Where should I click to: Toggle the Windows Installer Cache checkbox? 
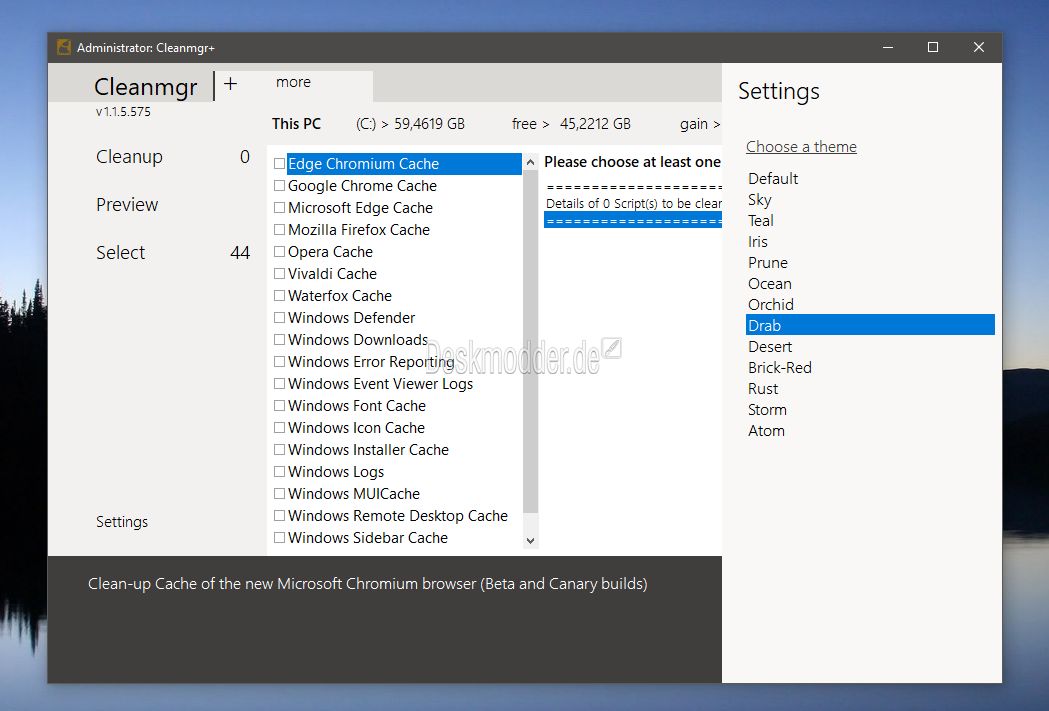(x=280, y=450)
